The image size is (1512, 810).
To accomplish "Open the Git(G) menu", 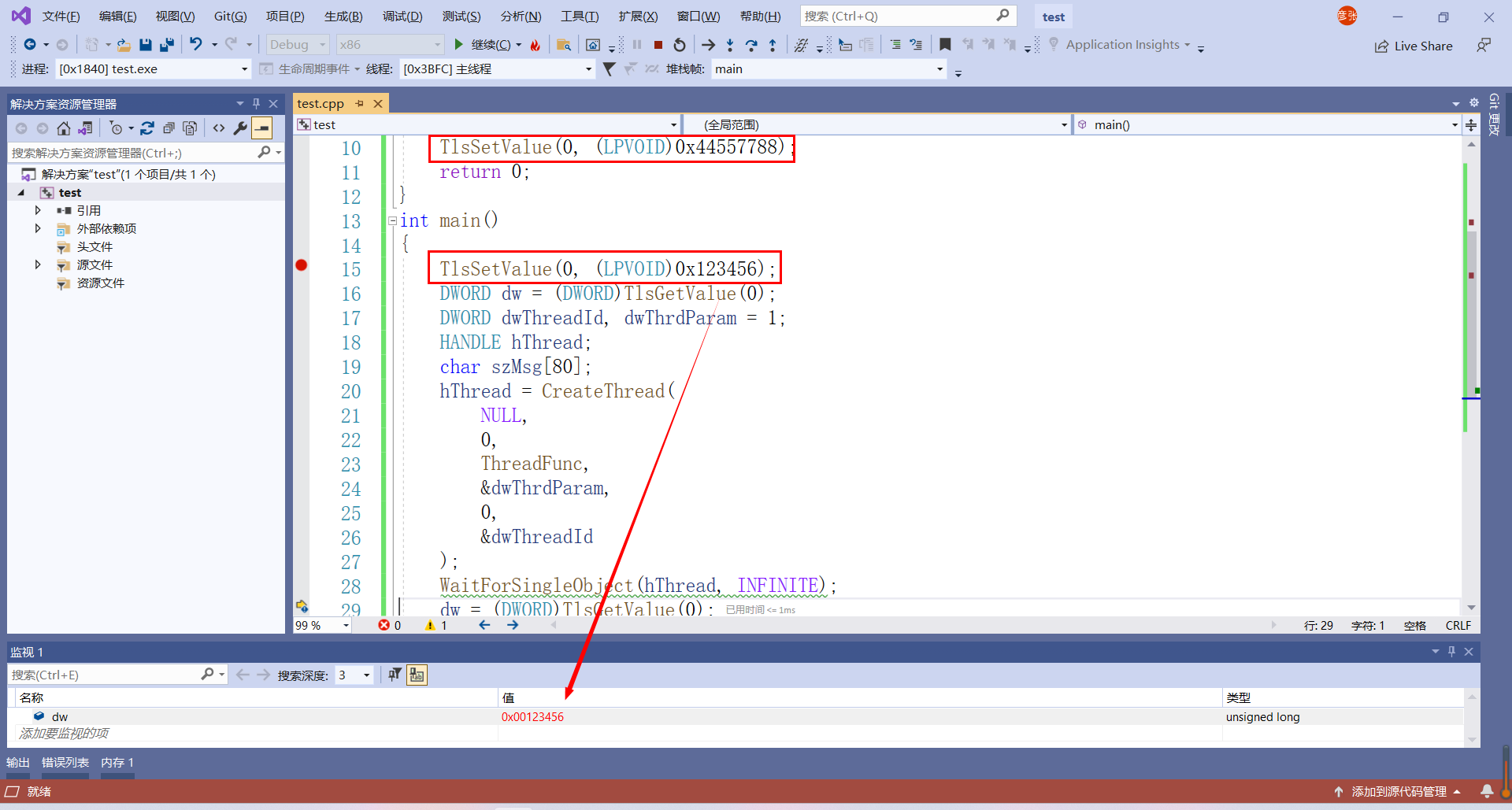I will click(x=230, y=16).
